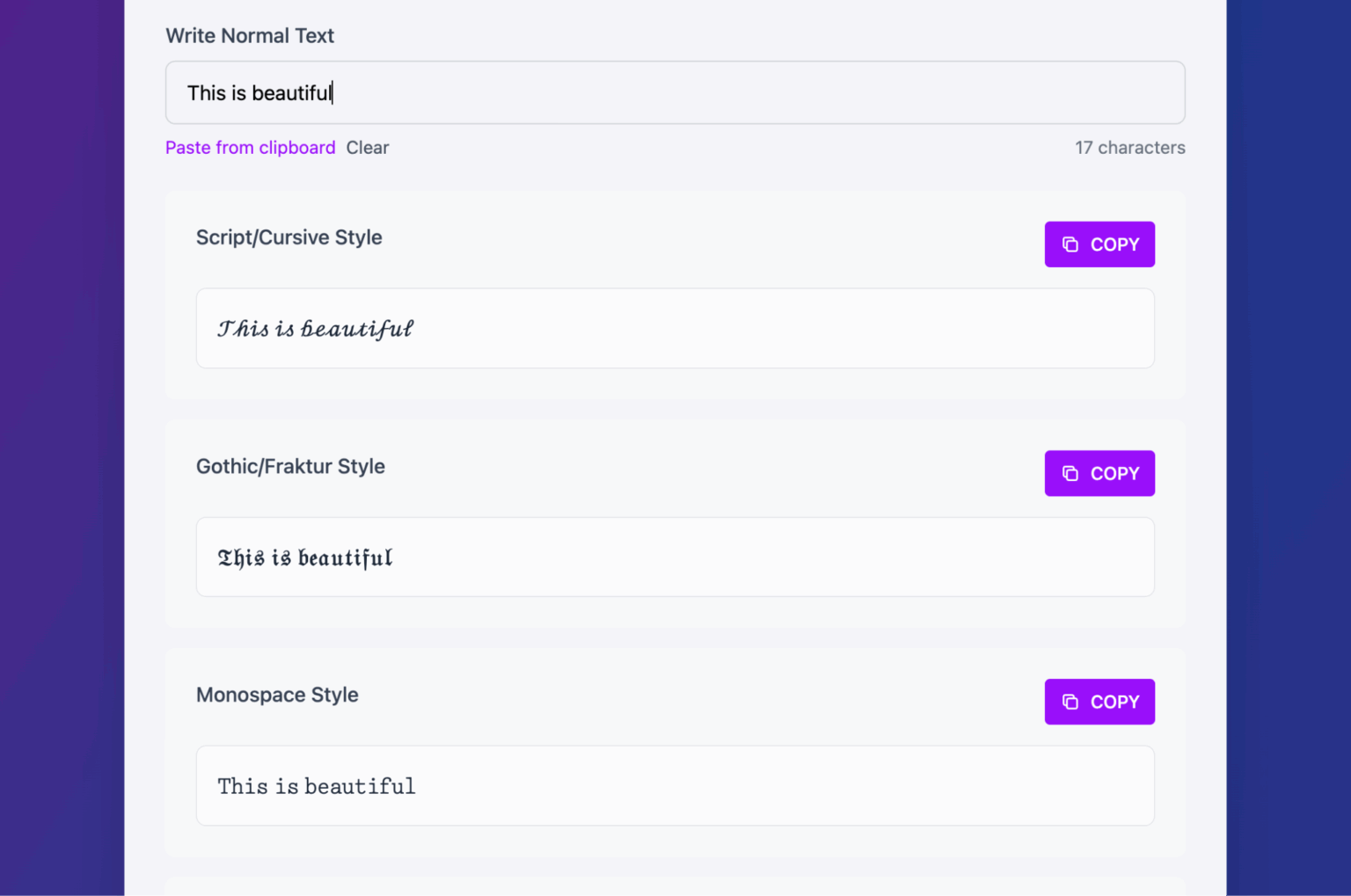Click the Write Normal Text label
1351x896 pixels.
pyautogui.click(x=250, y=35)
